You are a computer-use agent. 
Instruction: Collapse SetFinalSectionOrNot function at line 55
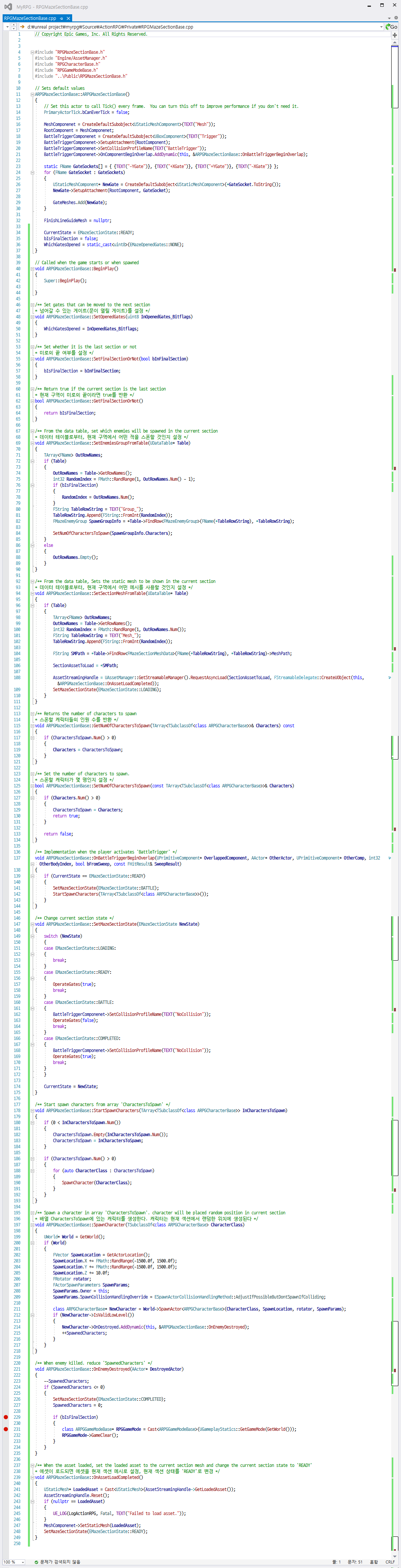(32, 359)
